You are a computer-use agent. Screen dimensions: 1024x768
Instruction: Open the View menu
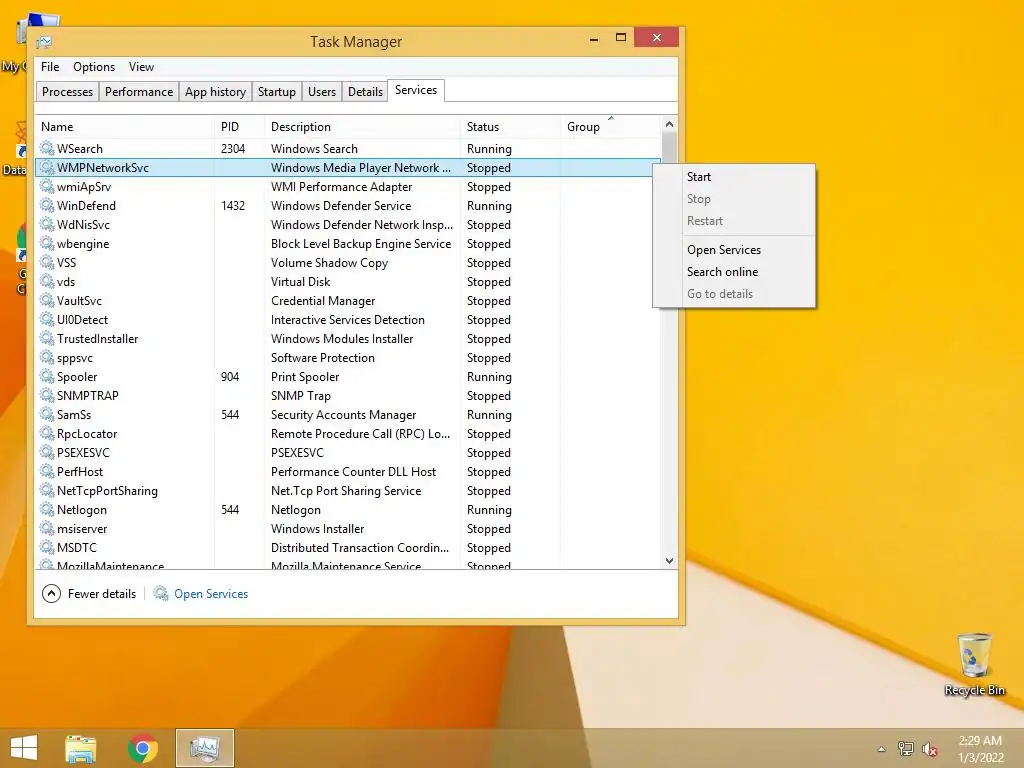[x=141, y=67]
